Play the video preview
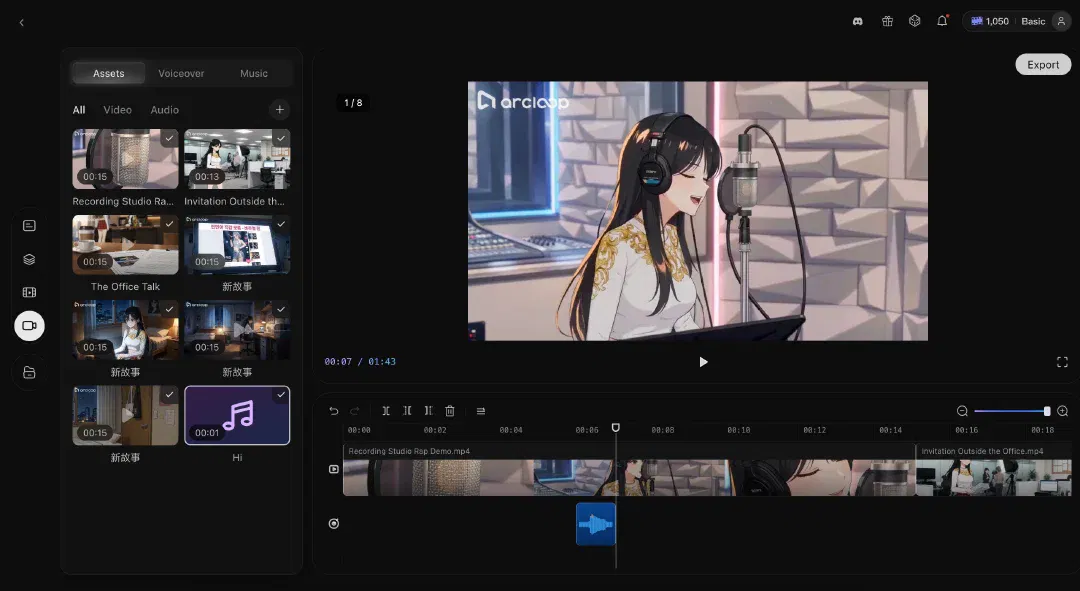This screenshot has width=1080, height=591. click(x=703, y=362)
